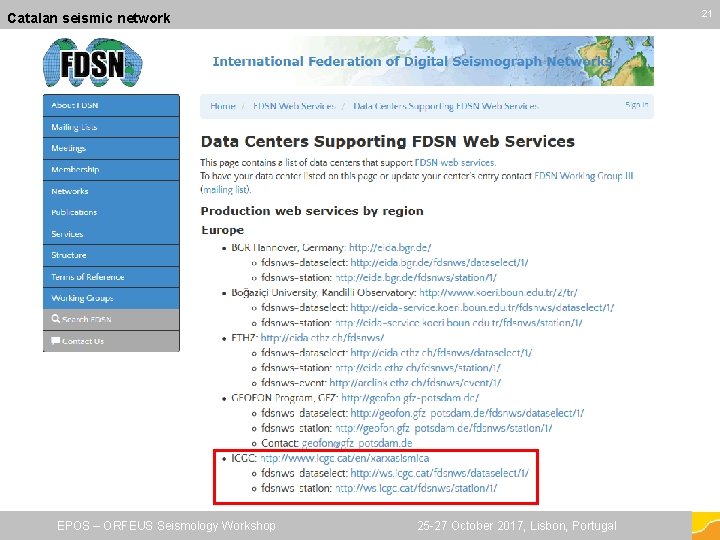Open the ETHZ fdsnws-station URL
This screenshot has width=720, height=540.
[x=417, y=368]
